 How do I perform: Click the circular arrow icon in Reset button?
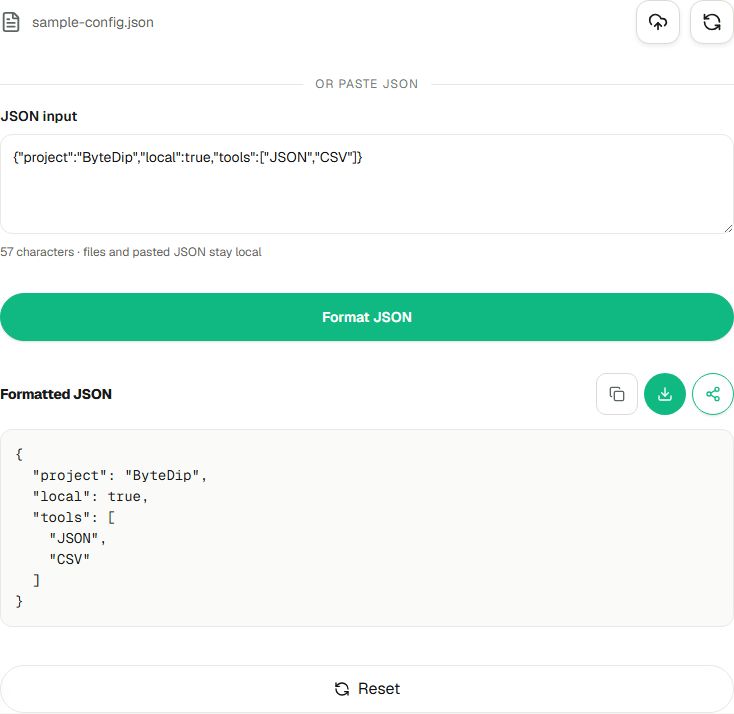coord(342,689)
